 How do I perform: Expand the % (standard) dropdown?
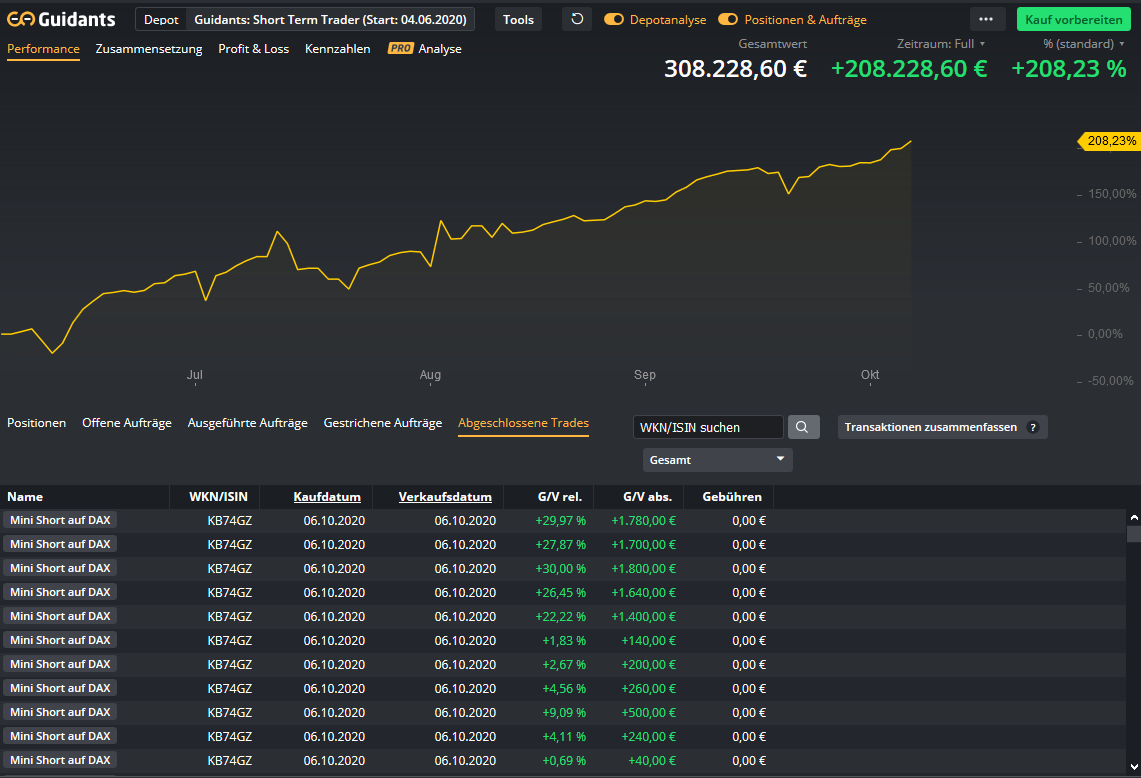[x=1084, y=44]
